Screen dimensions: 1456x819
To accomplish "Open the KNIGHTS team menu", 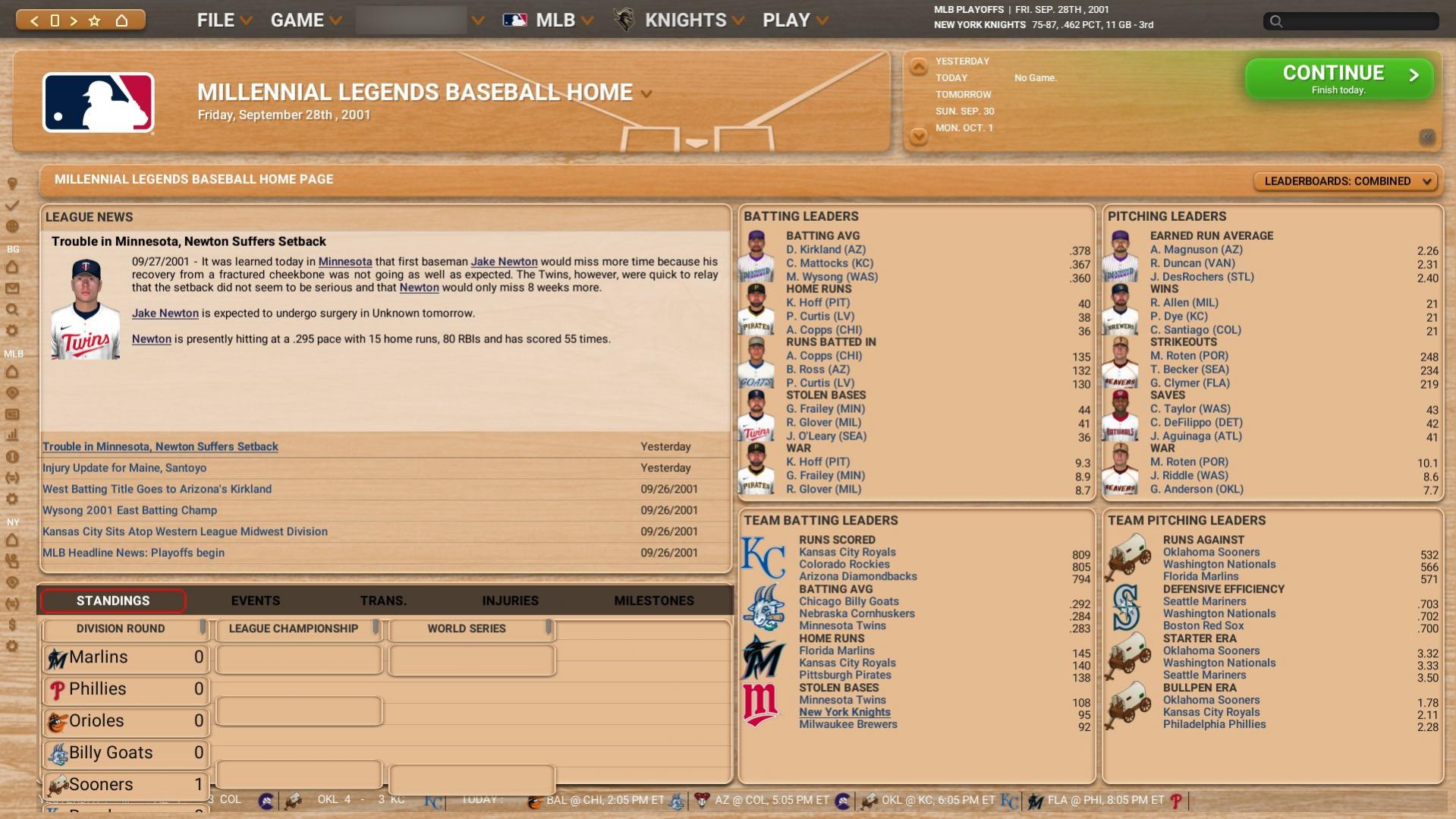I will coord(679,20).
